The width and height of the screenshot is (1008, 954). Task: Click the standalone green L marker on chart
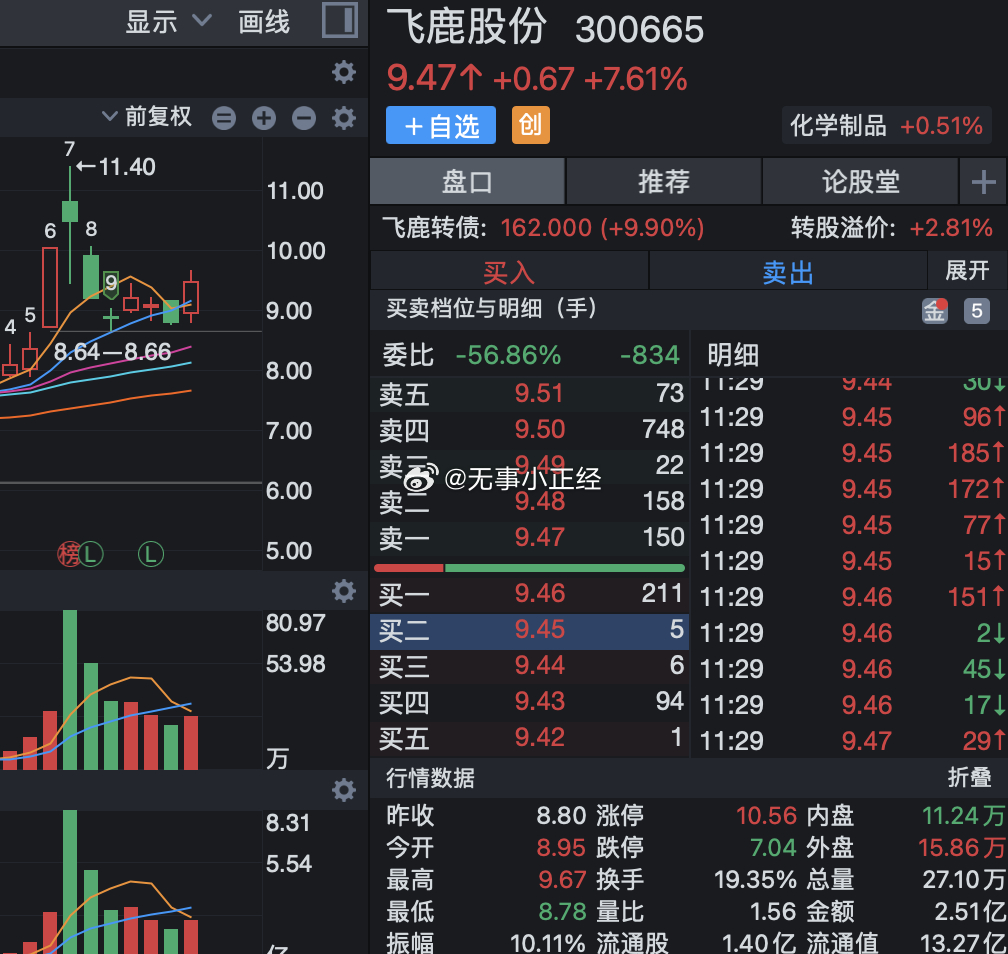coord(151,554)
